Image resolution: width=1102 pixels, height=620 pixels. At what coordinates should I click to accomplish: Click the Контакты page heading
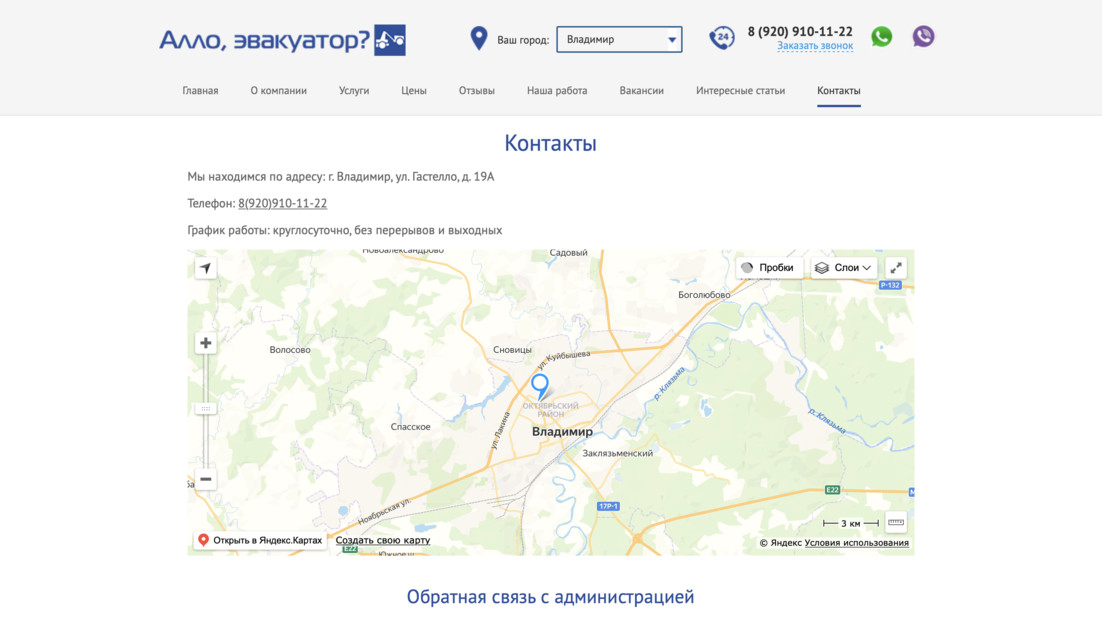tap(550, 143)
